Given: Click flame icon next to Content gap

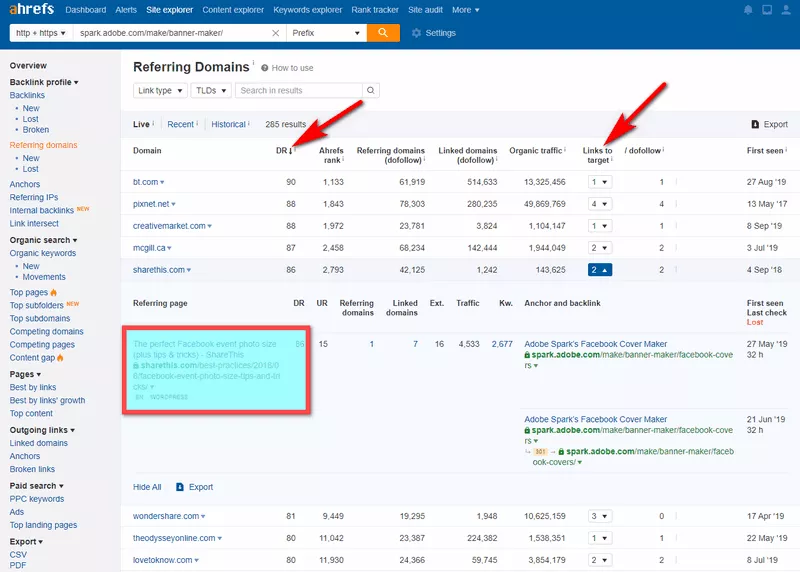Looking at the screenshot, I should tap(60, 358).
